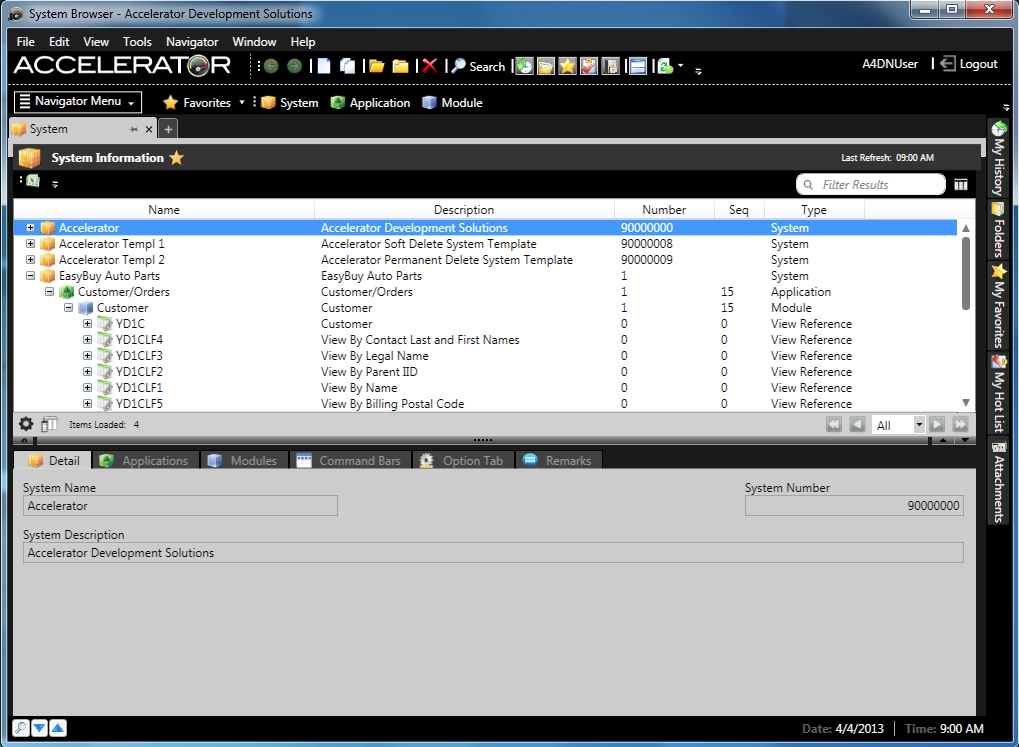
Task: Pin the System tab
Action: 133,129
